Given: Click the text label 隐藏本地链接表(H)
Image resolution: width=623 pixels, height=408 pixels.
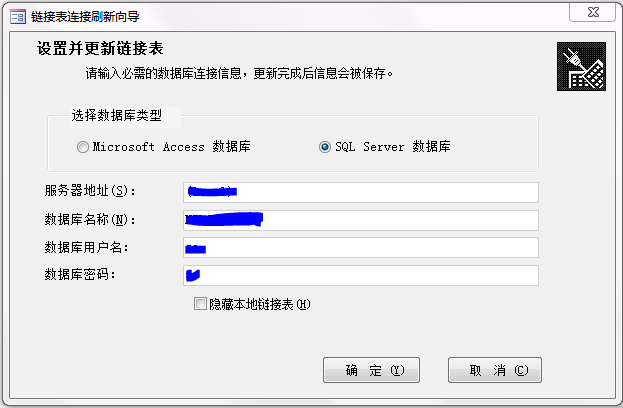Looking at the screenshot, I should click(260, 304).
